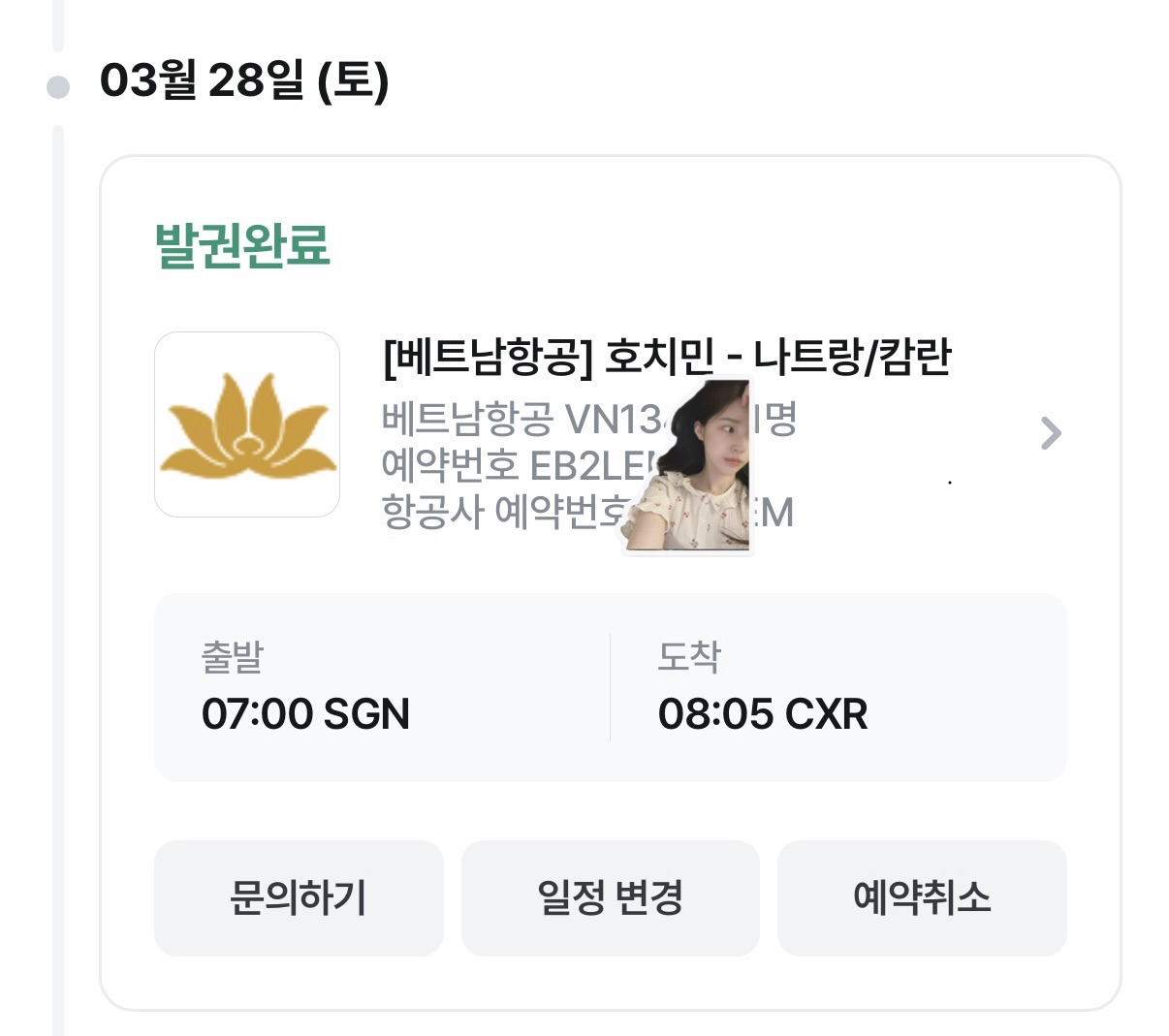Select the 07:00 SGN departure time
The width and height of the screenshot is (1169, 1036).
pyautogui.click(x=305, y=714)
